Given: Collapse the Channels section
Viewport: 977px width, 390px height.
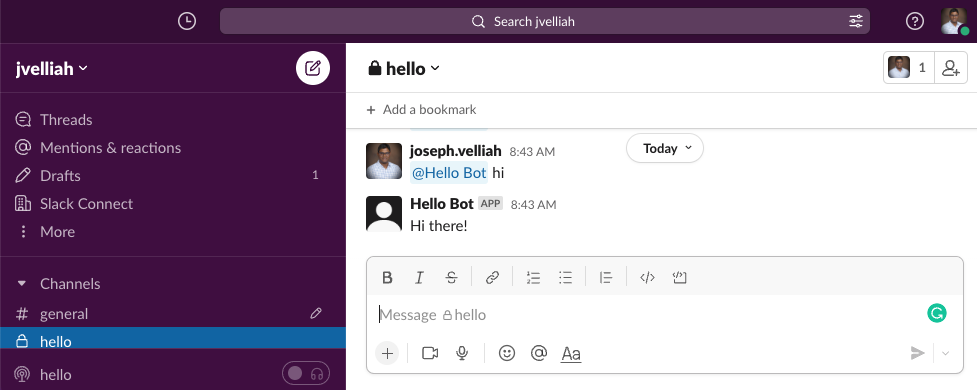Looking at the screenshot, I should tap(22, 283).
